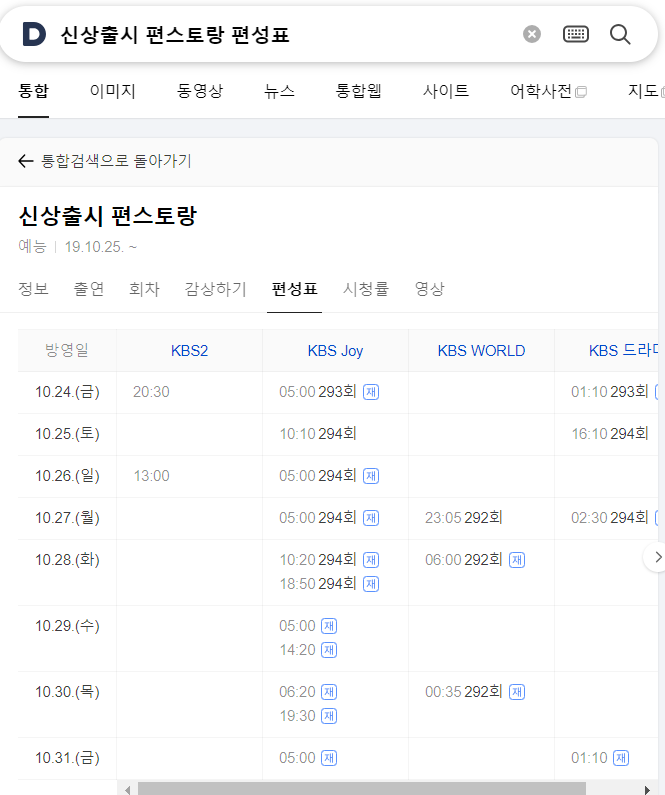Open the KBS 드라마 channel link

624,351
